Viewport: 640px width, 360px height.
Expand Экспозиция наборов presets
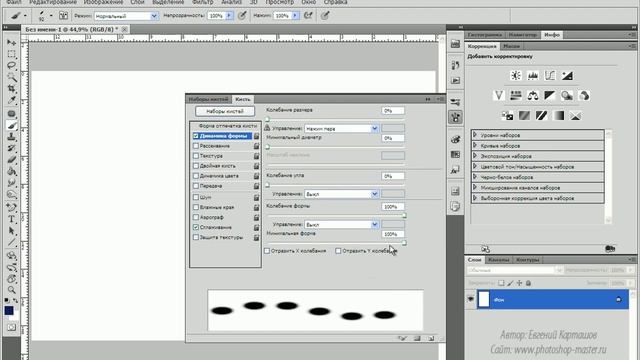(475, 156)
